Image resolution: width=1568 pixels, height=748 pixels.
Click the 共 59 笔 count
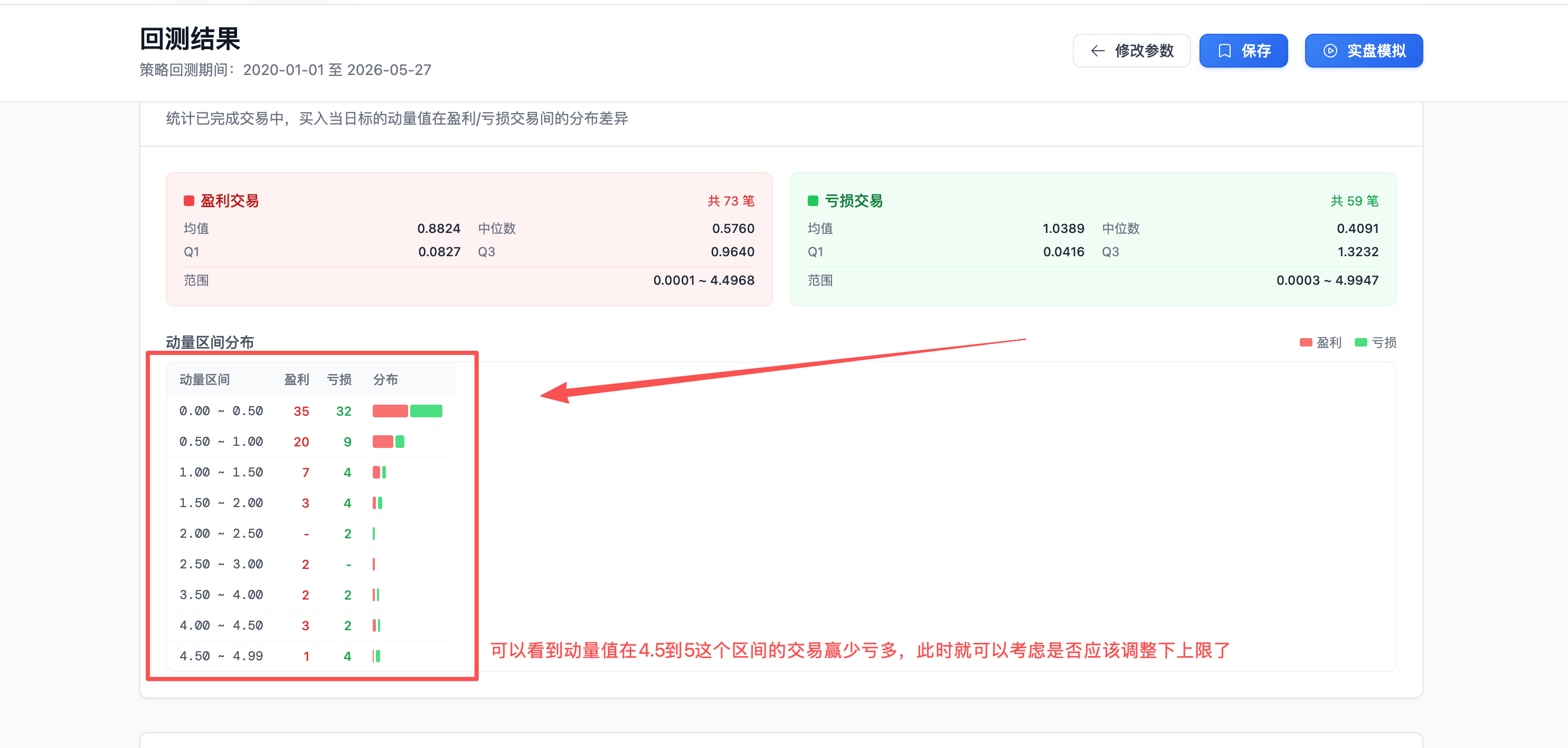pyautogui.click(x=1354, y=201)
